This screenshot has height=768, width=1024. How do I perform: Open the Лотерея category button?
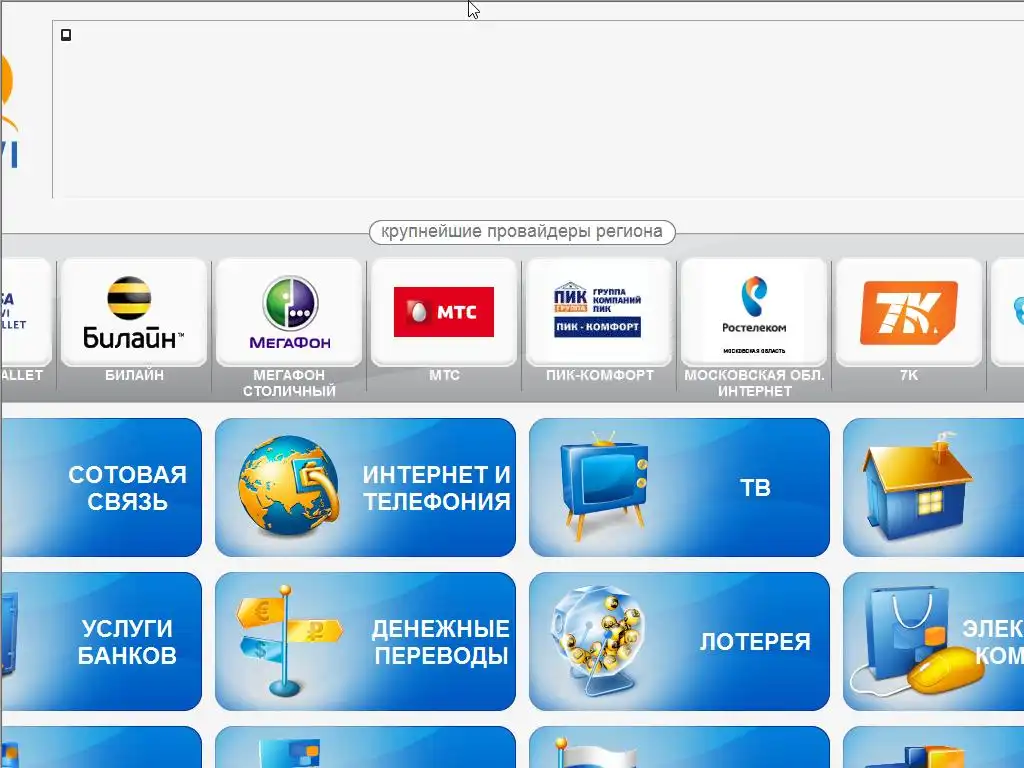click(679, 641)
